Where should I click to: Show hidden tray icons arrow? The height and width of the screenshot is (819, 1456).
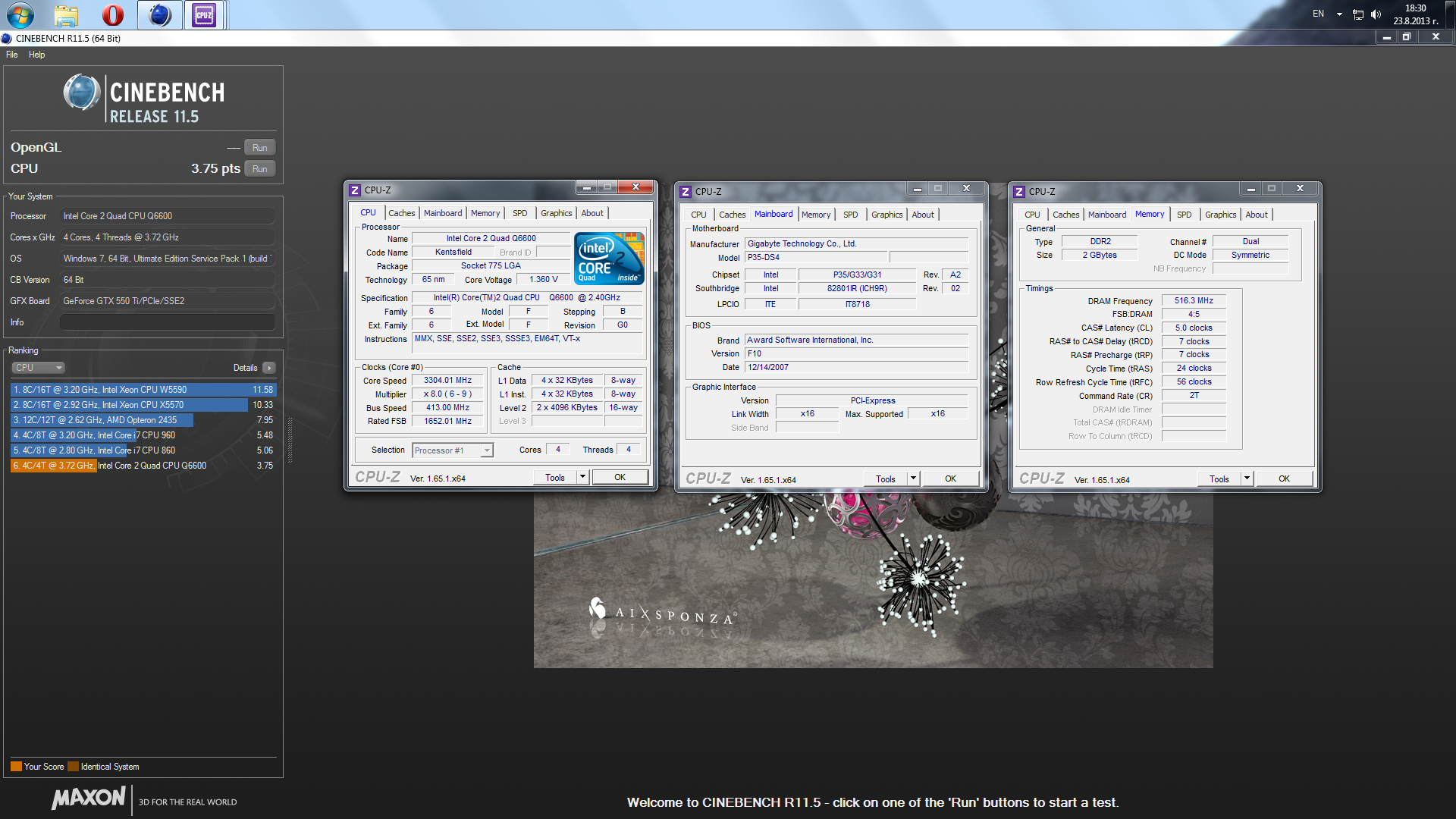[1339, 14]
